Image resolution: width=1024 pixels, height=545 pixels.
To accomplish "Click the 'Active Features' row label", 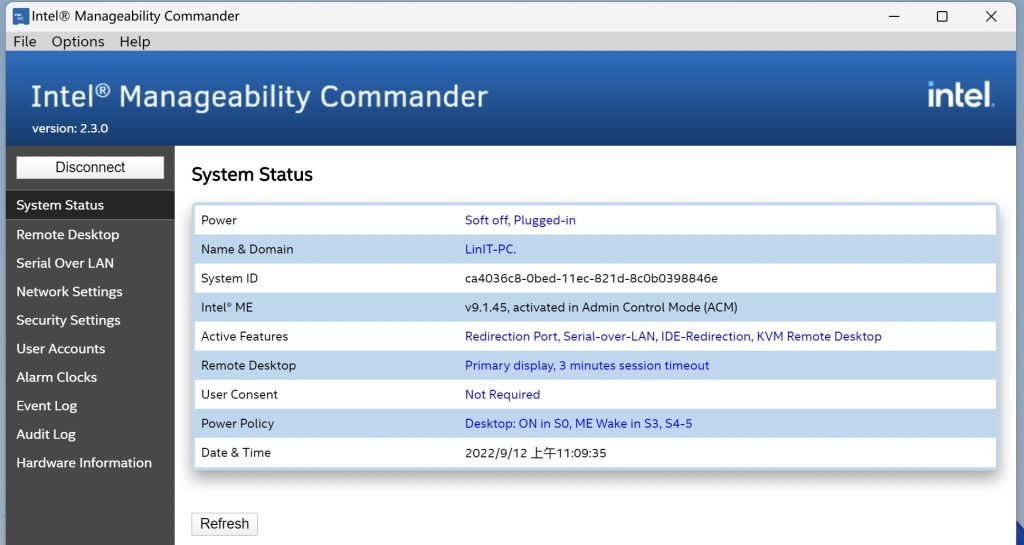I will (x=244, y=336).
